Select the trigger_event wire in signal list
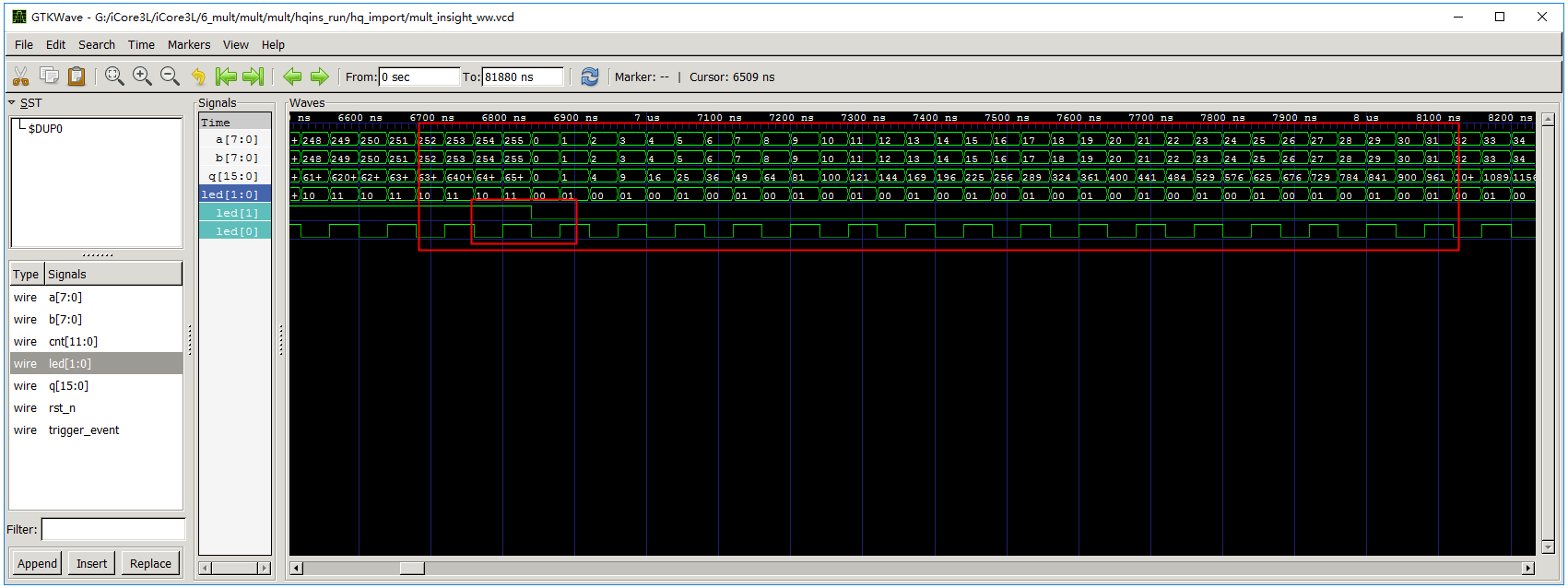The height and width of the screenshot is (588, 1568). click(x=83, y=430)
